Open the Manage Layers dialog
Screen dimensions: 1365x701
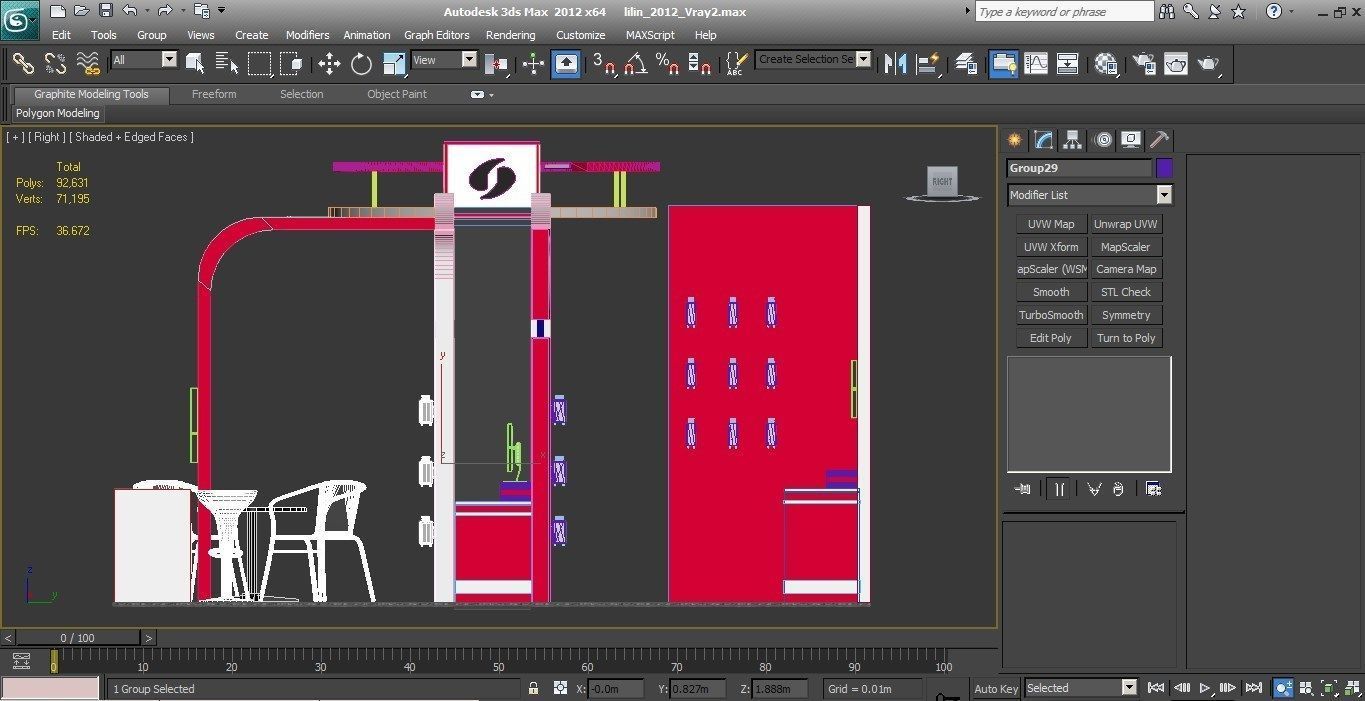[966, 64]
